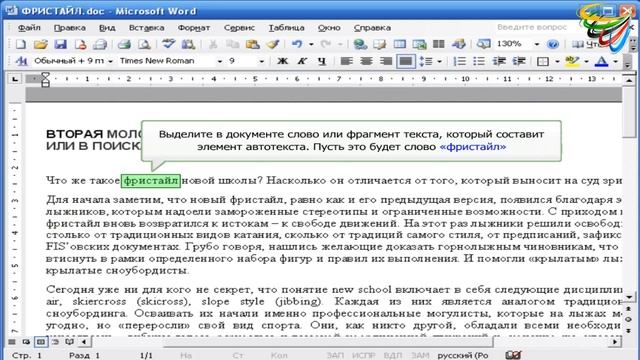Click highlighted word фристайл in document
The width and height of the screenshot is (640, 360).
click(x=151, y=180)
